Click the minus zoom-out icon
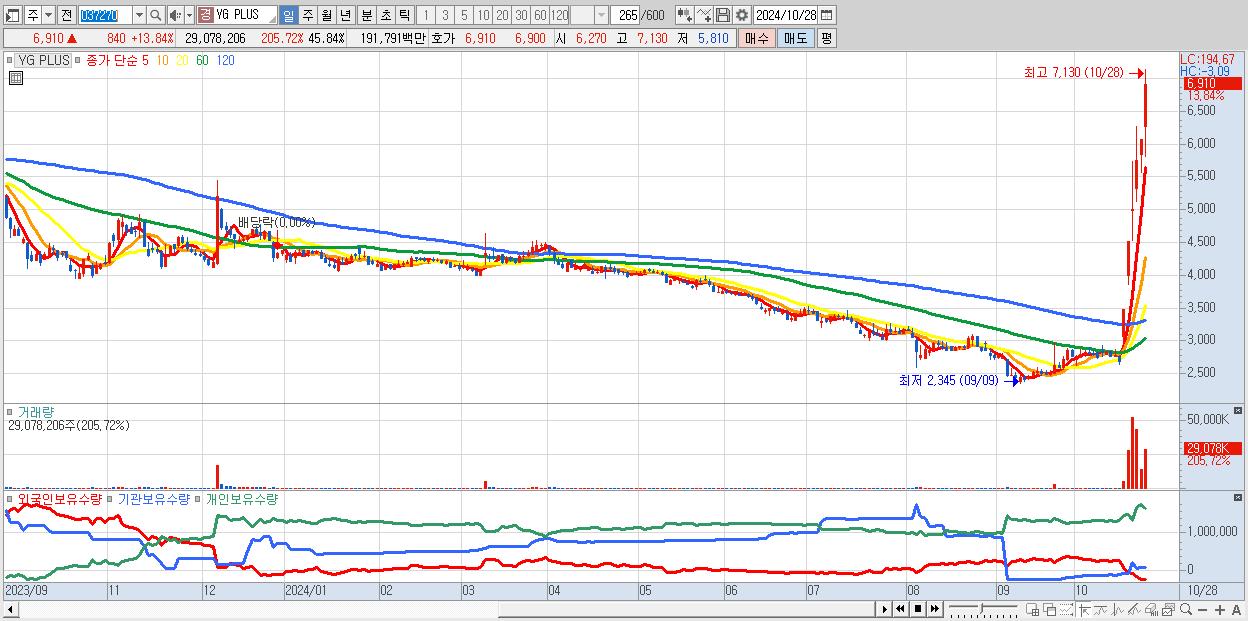This screenshot has height=621, width=1248. [x=1203, y=610]
